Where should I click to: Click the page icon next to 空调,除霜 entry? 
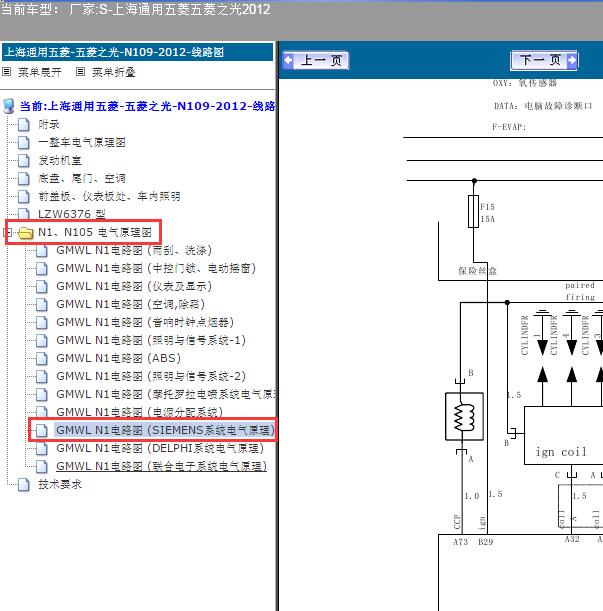[42, 304]
